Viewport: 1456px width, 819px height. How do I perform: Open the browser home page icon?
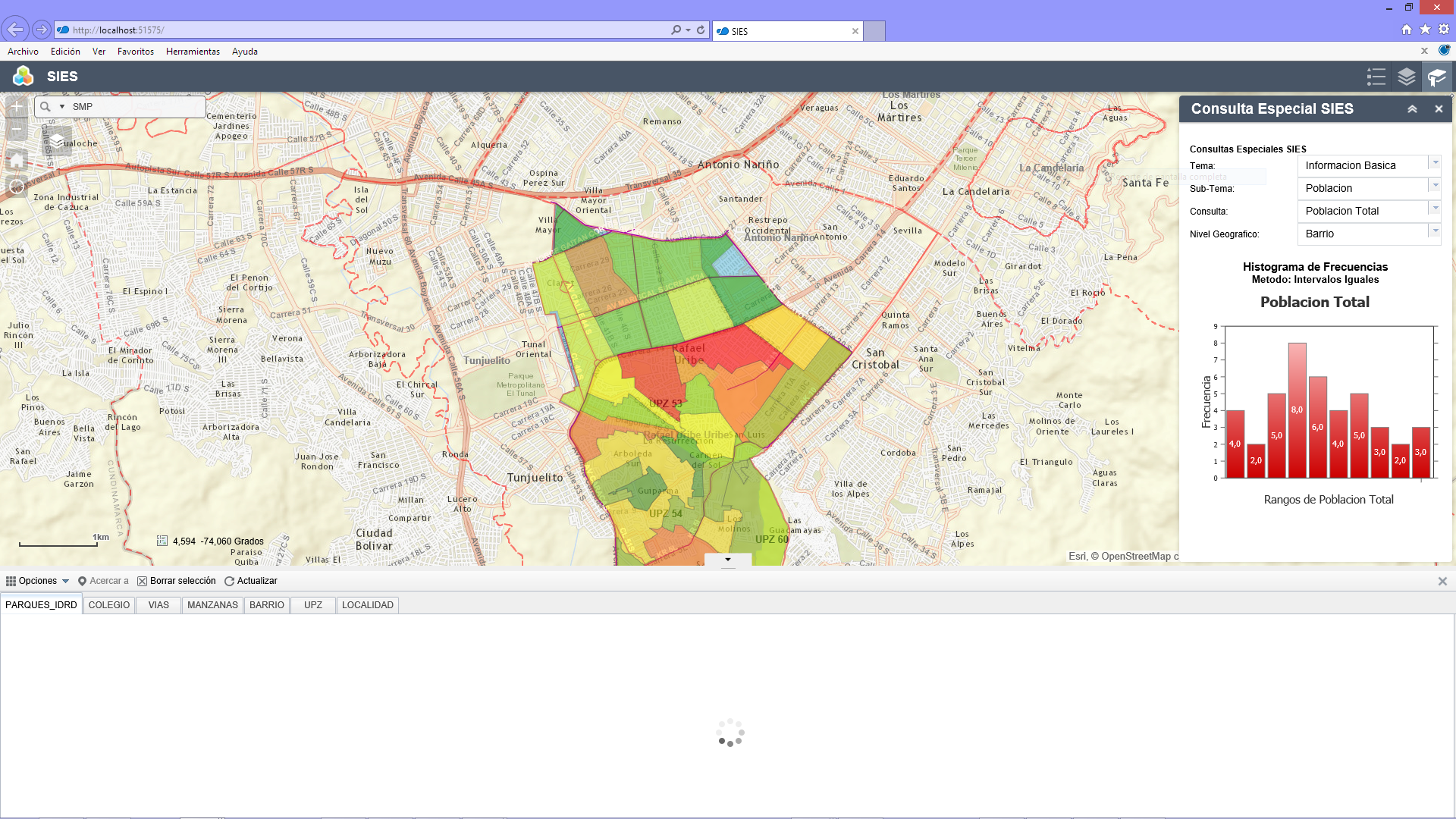(1407, 30)
